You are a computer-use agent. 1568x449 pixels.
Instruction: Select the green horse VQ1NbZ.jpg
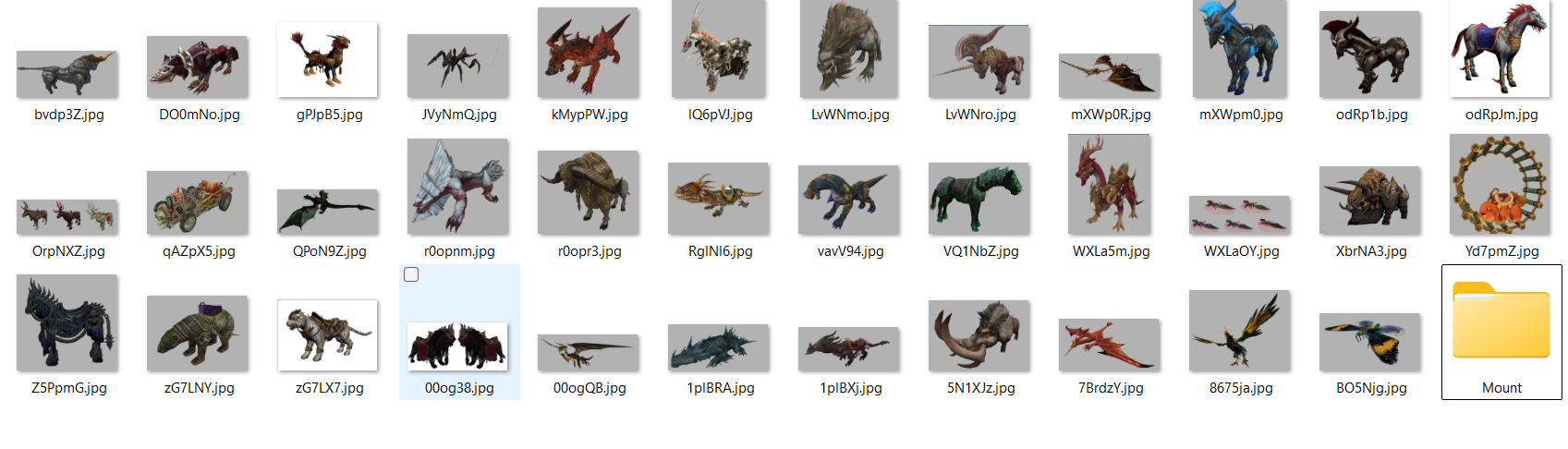click(x=979, y=199)
